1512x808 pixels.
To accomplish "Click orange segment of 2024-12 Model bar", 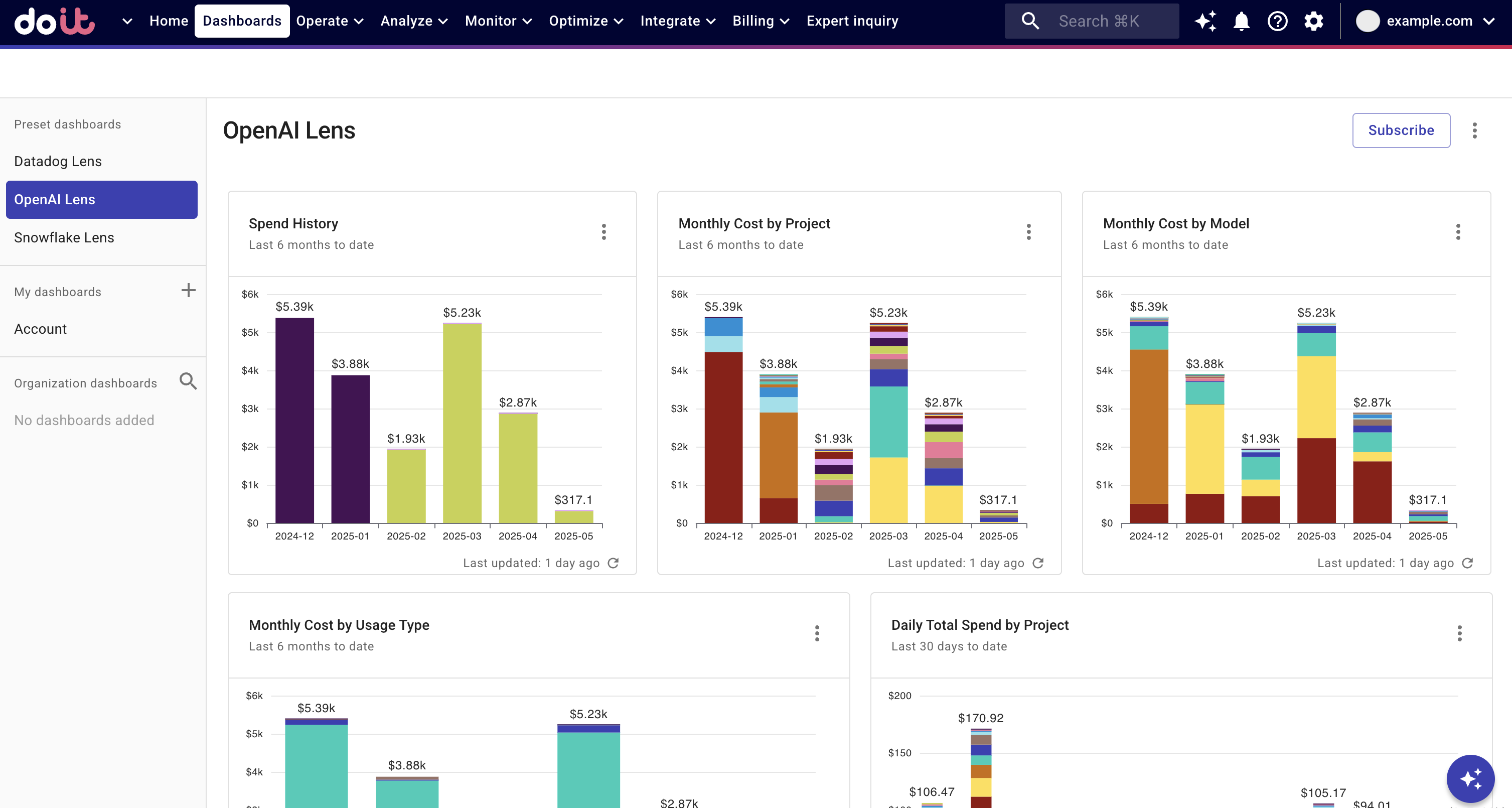I will [1149, 427].
